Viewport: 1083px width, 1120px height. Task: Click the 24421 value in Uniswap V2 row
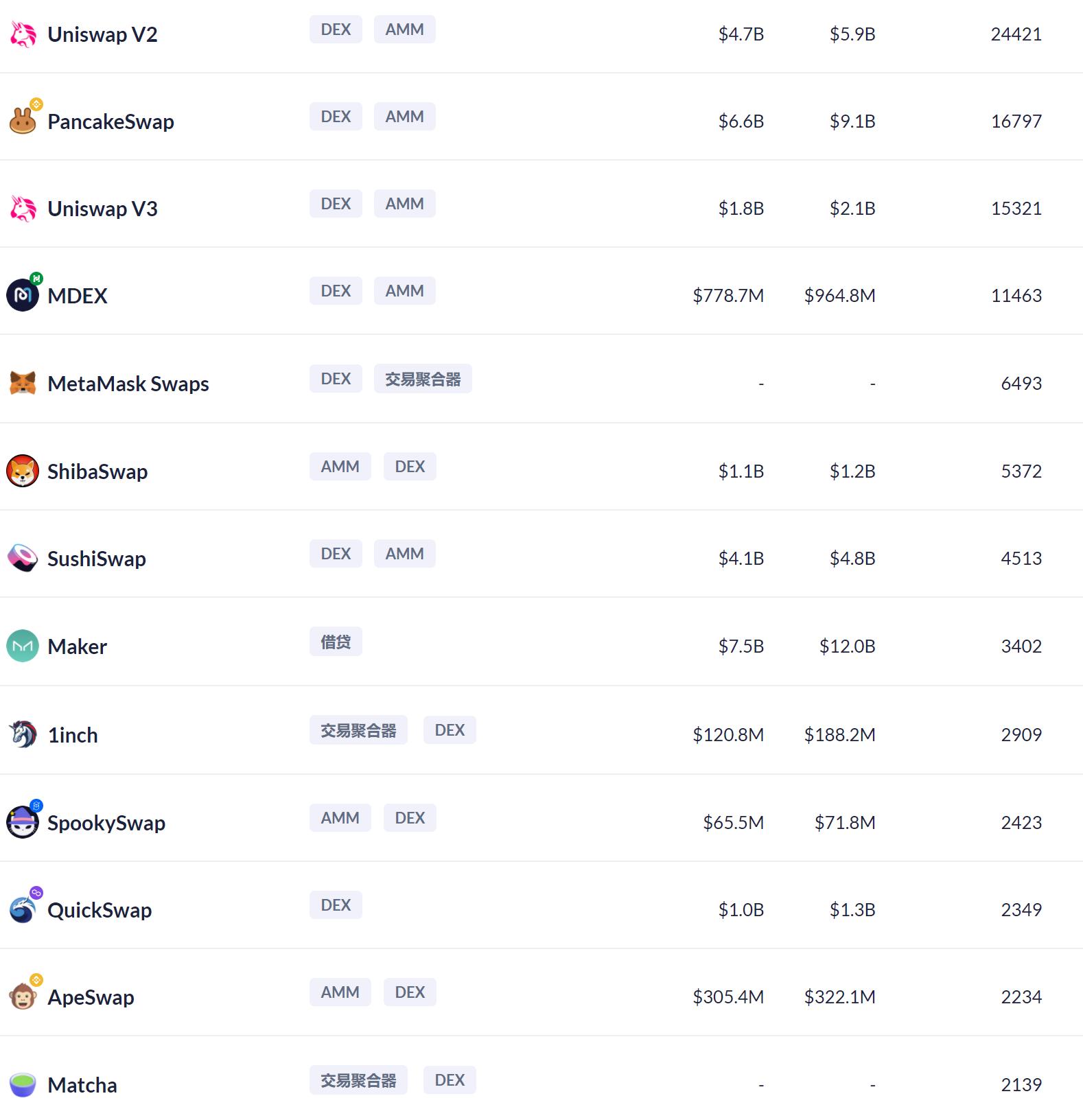coord(1016,34)
